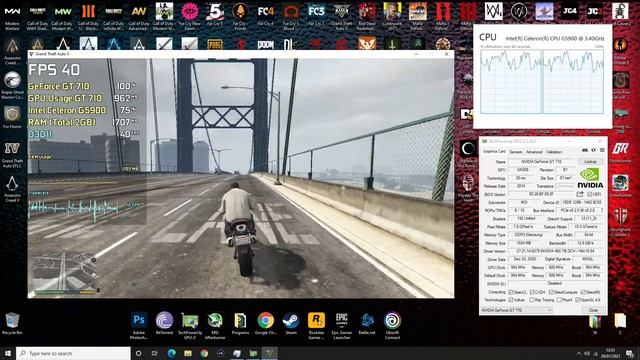The width and height of the screenshot is (640, 360).
Task: Switch to the Sensors tab in GPU-Z
Action: [516, 152]
